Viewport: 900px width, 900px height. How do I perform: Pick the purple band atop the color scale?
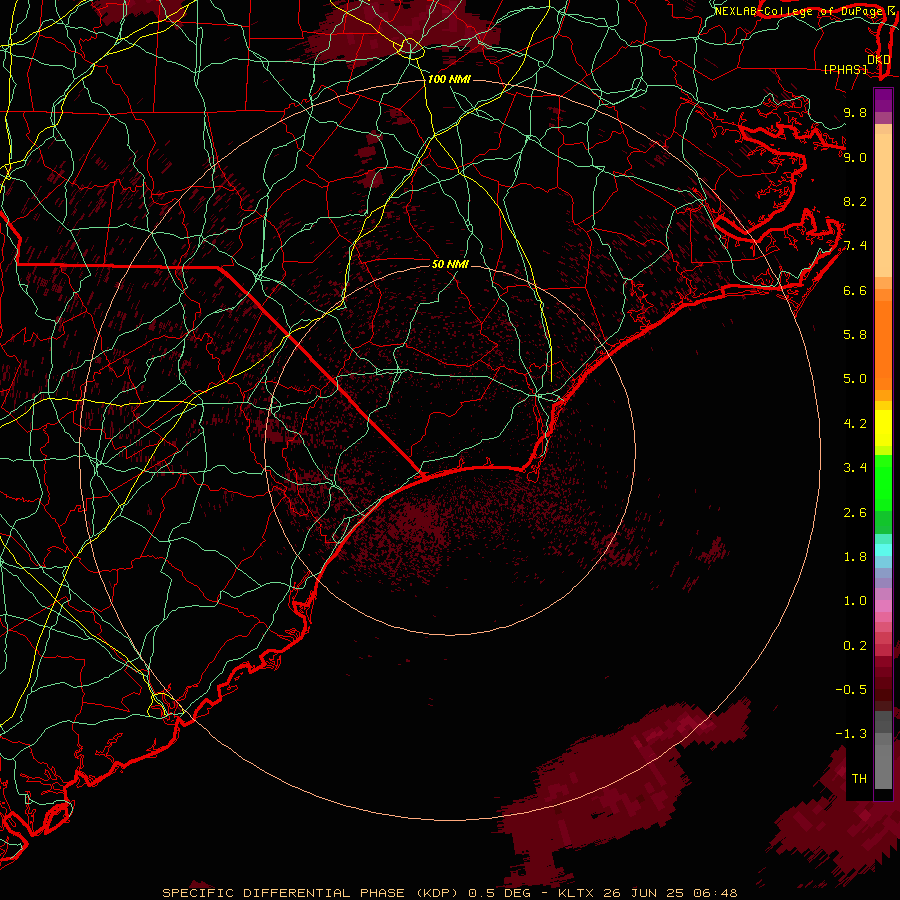pyautogui.click(x=883, y=100)
